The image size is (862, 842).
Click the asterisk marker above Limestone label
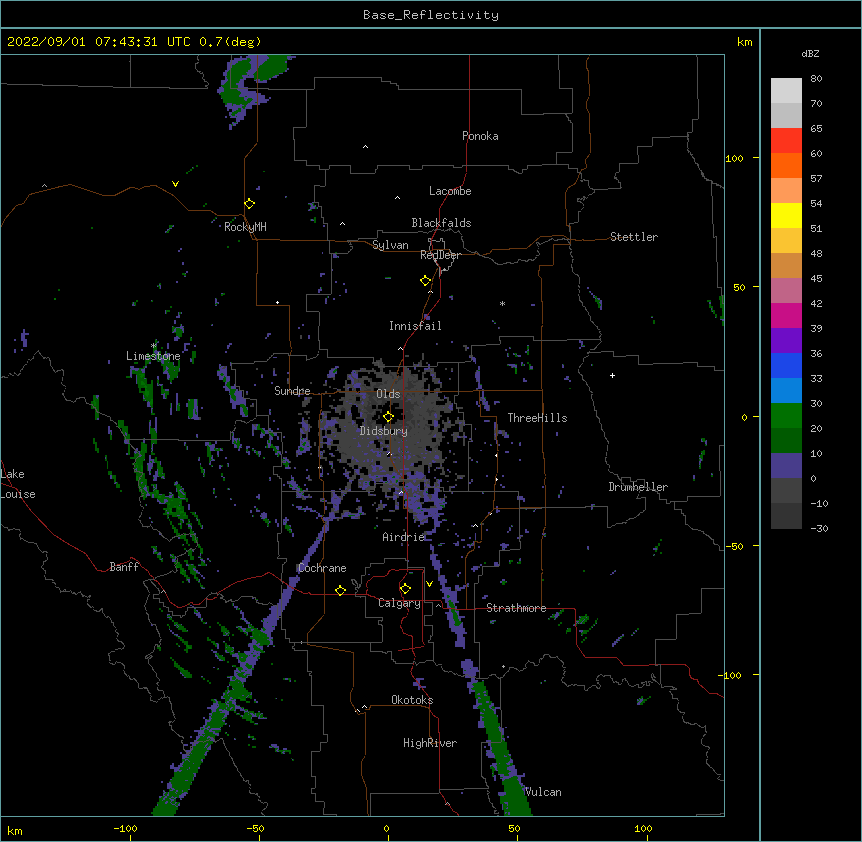(154, 346)
